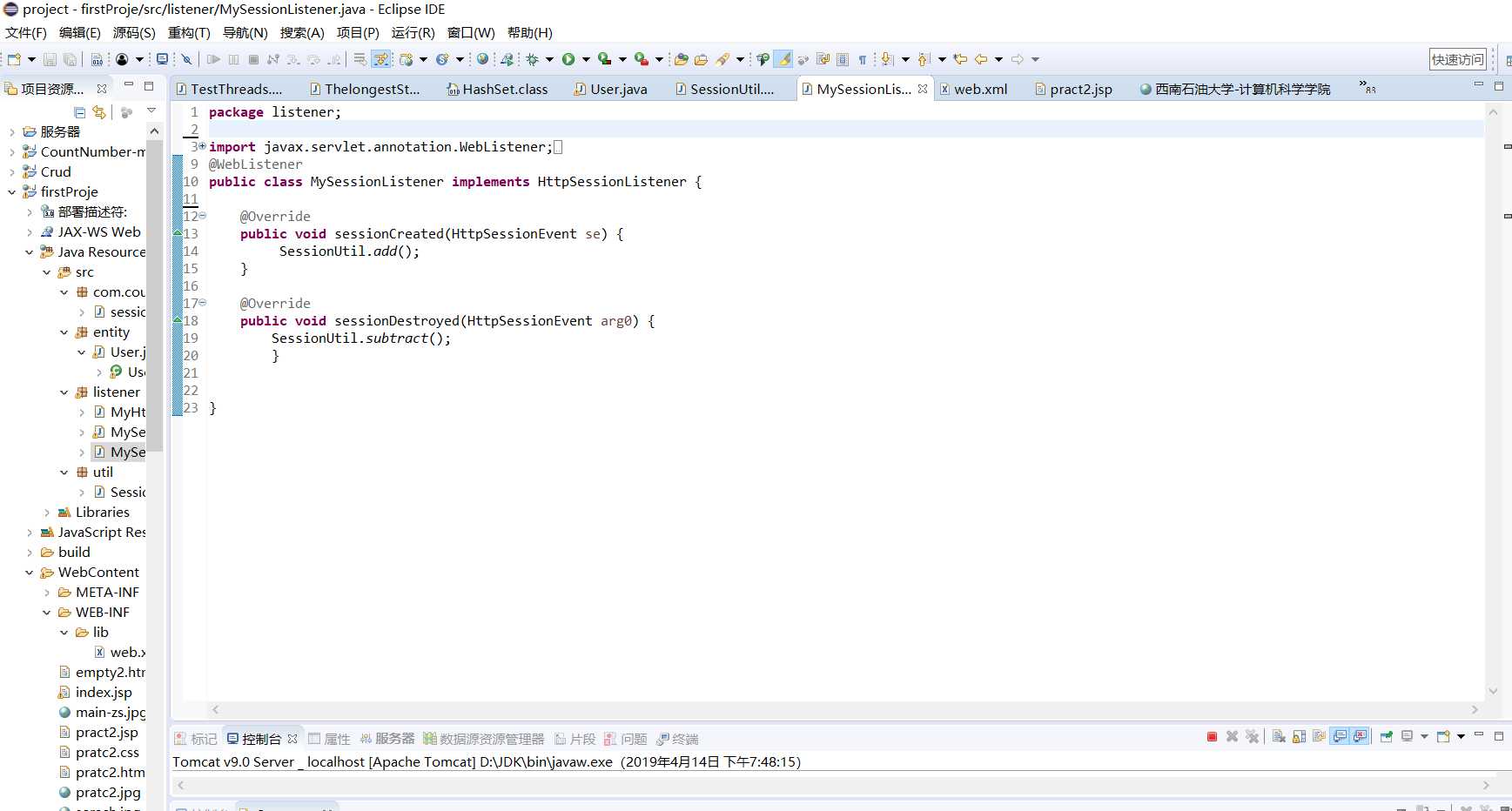The height and width of the screenshot is (811, 1512).
Task: Toggle Show Console on Standard Out
Action: click(1340, 736)
